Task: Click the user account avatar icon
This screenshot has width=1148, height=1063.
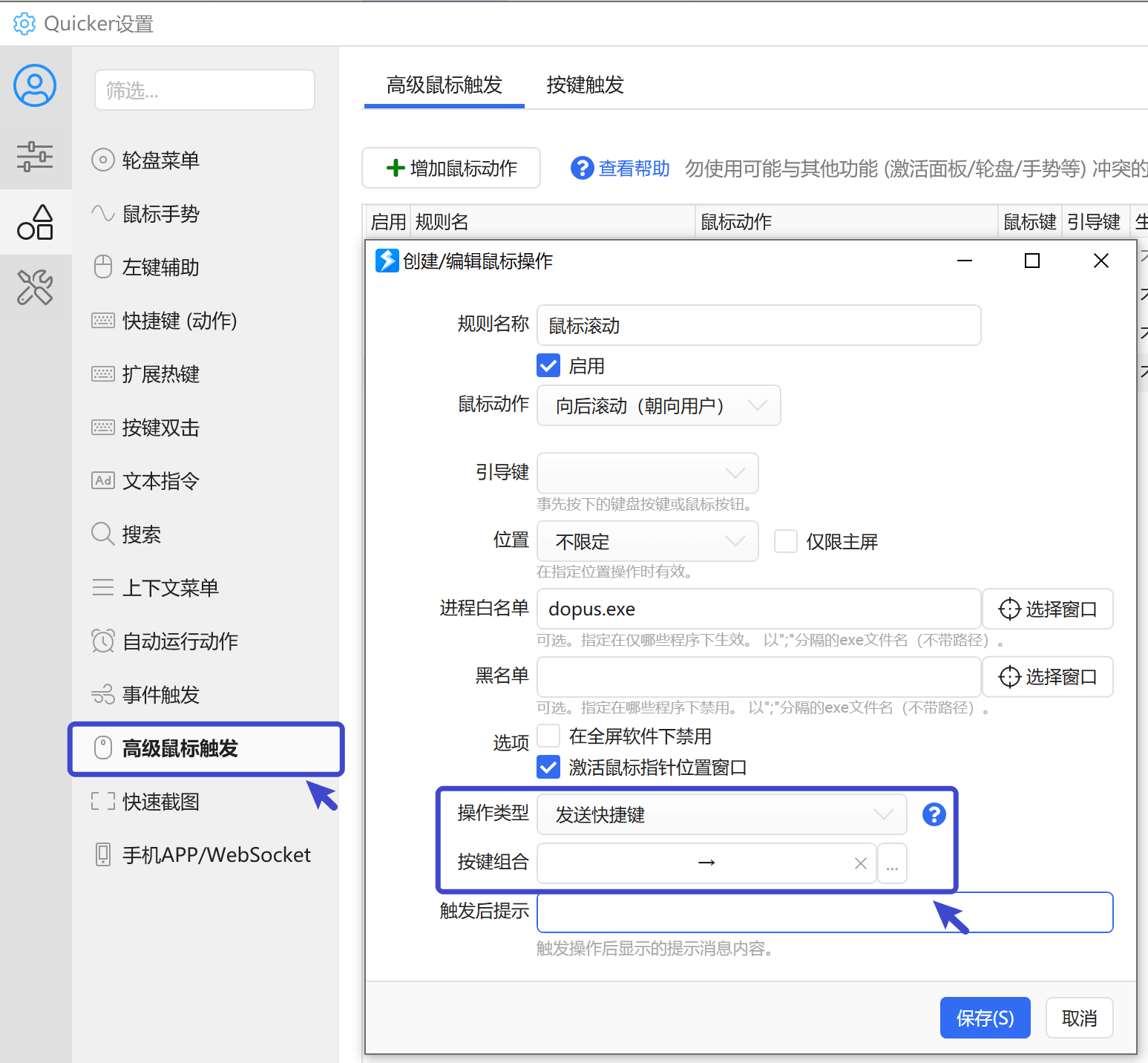Action: (35, 85)
